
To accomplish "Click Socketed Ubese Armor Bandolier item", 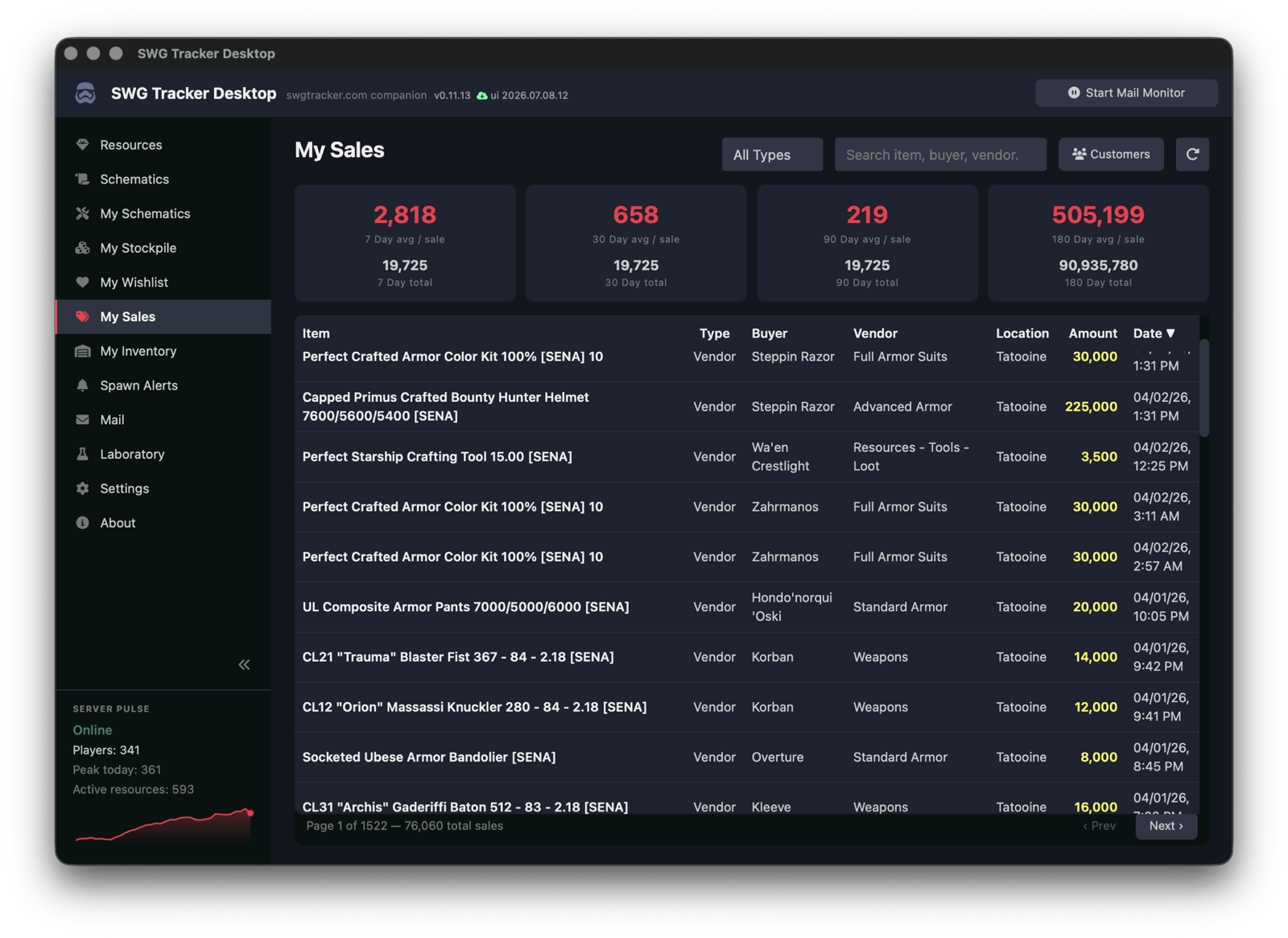I will [x=429, y=757].
